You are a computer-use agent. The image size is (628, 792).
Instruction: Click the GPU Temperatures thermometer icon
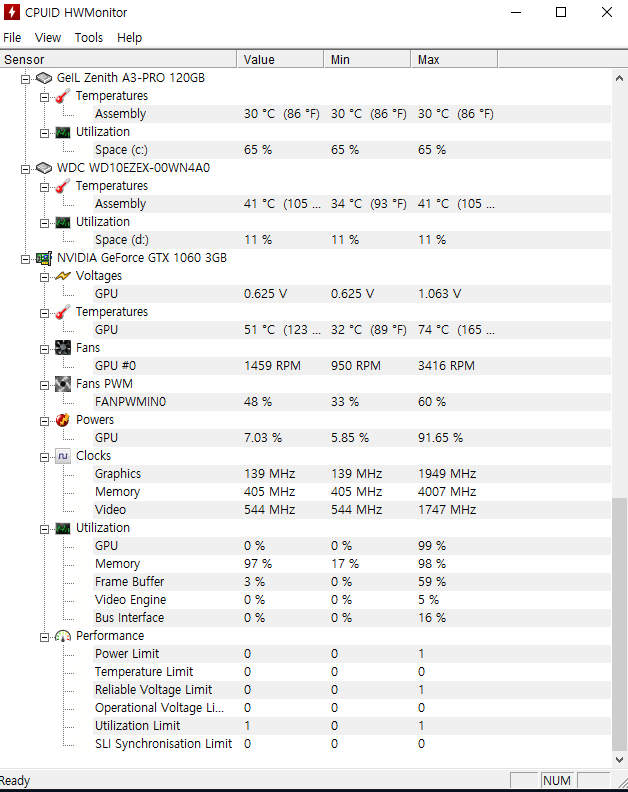pyautogui.click(x=63, y=312)
